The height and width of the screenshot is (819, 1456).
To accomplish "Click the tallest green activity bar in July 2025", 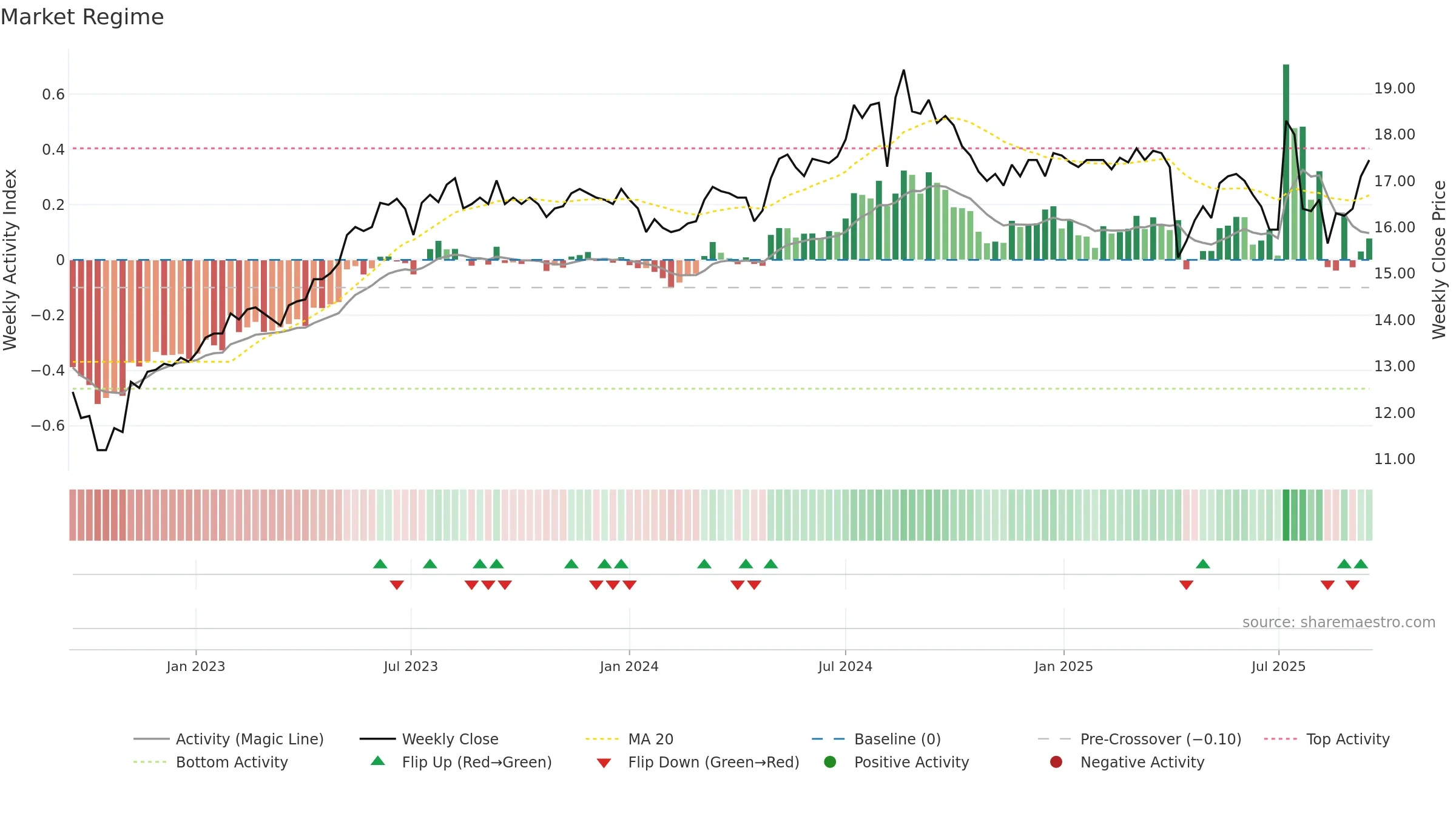I will [1286, 162].
